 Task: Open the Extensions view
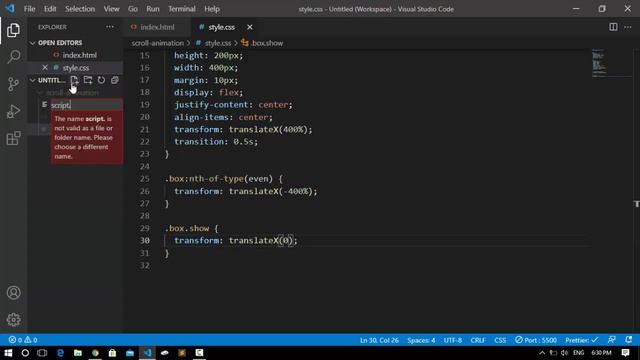13,138
